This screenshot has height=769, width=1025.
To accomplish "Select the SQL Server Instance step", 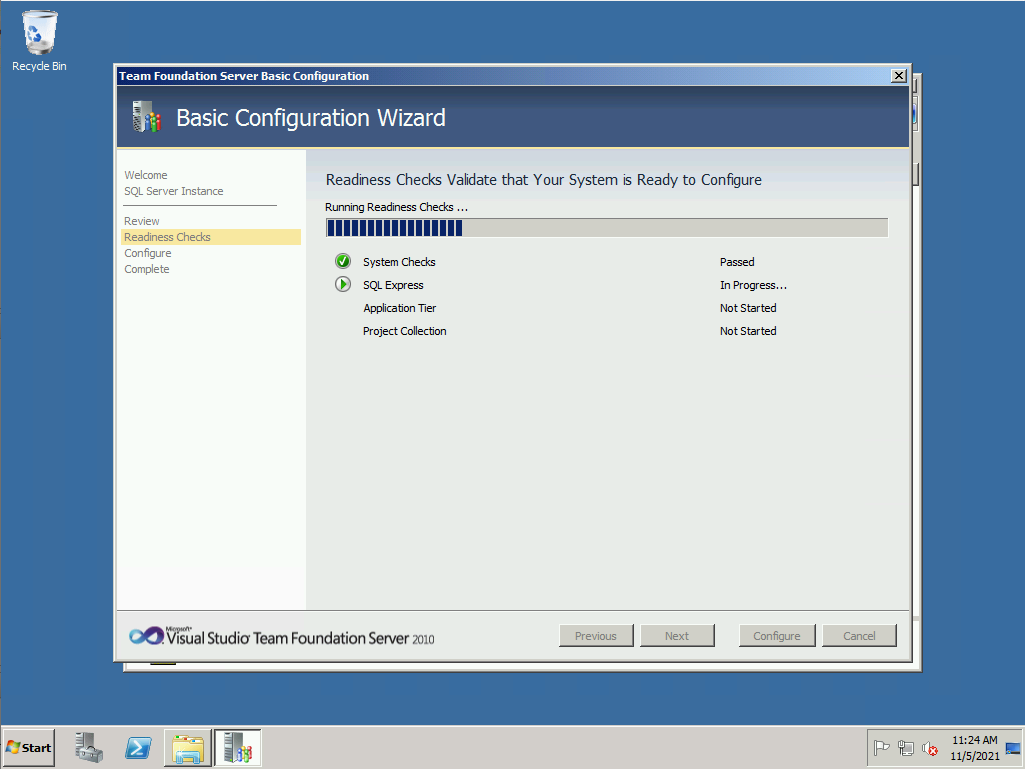I will coord(174,191).
